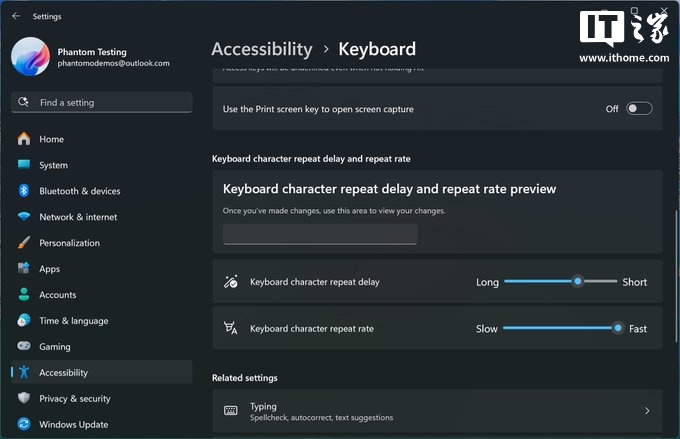Go back using the back arrow

coord(16,16)
